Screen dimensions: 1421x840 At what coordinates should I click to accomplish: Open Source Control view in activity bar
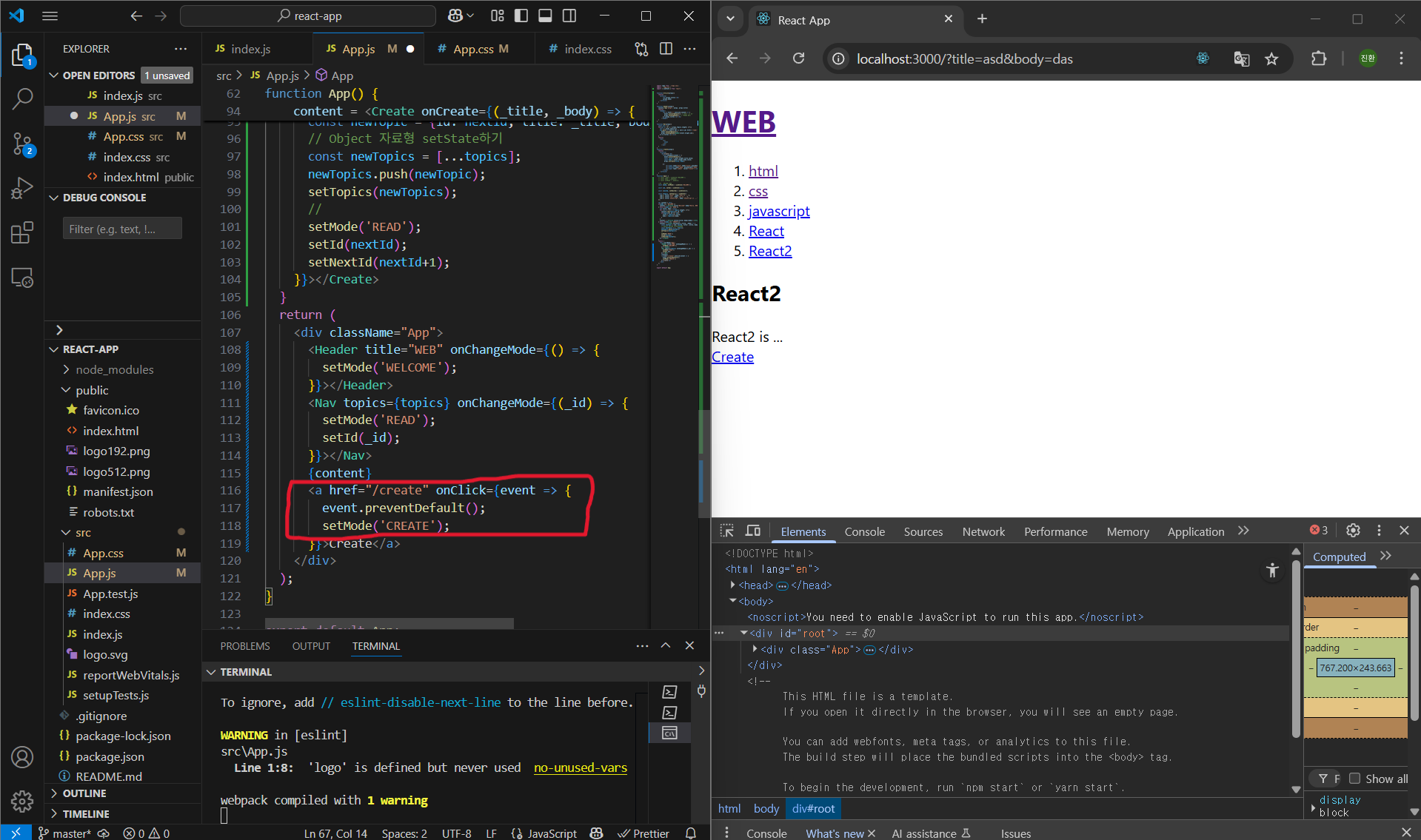click(22, 144)
